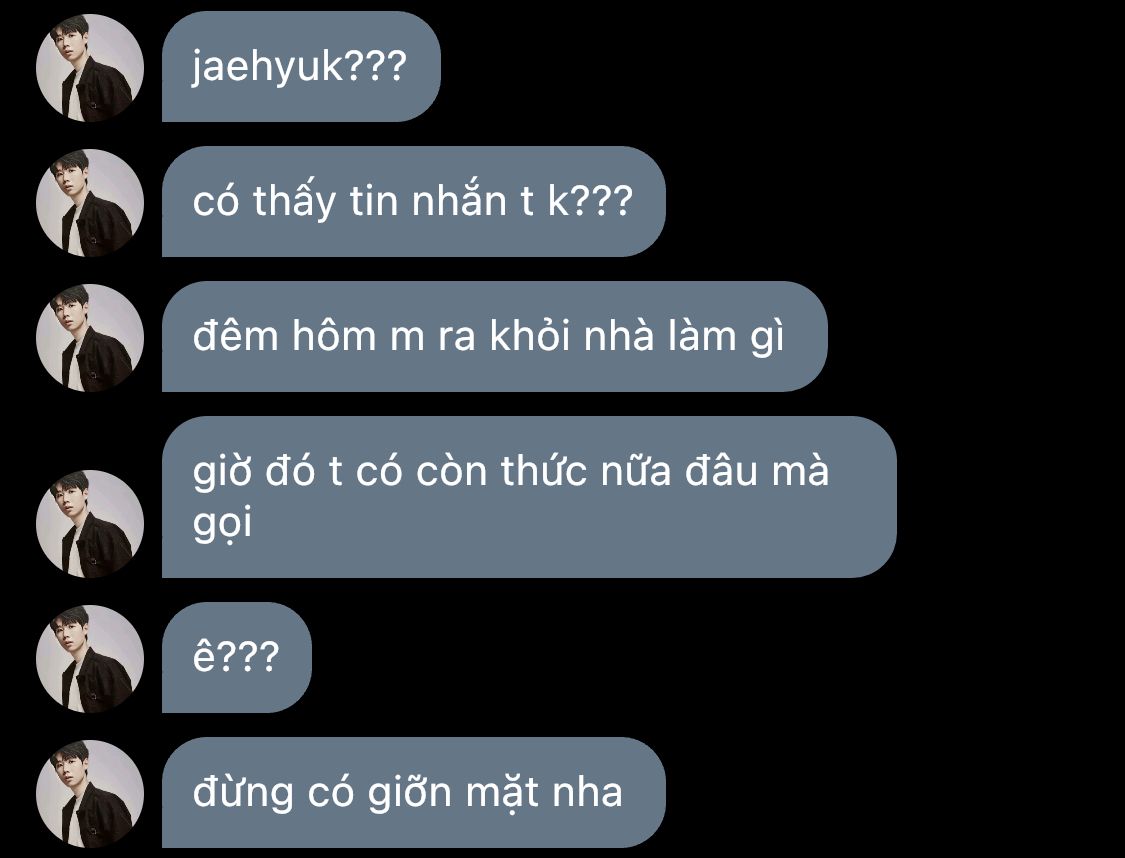Select the 'jaehyuk???' message bubble
The width and height of the screenshot is (1125, 858).
click(x=301, y=67)
